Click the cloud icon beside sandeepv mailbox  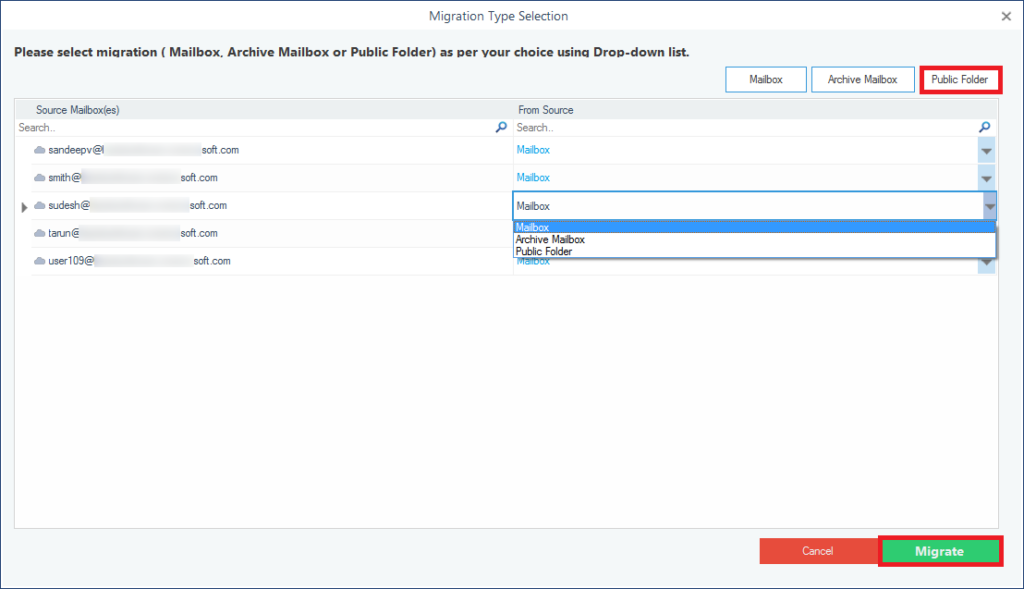[x=39, y=150]
